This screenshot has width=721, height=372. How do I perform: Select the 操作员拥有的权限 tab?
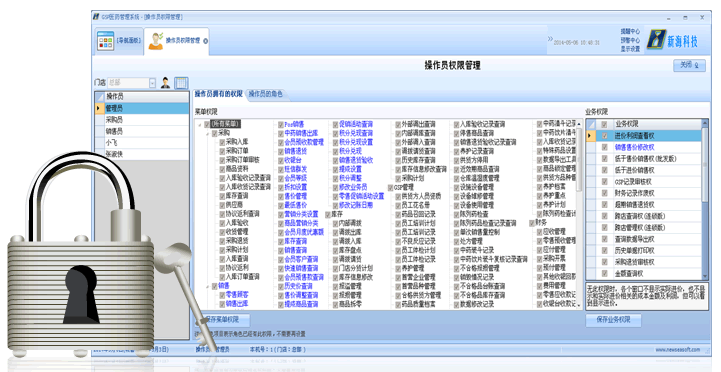point(218,94)
